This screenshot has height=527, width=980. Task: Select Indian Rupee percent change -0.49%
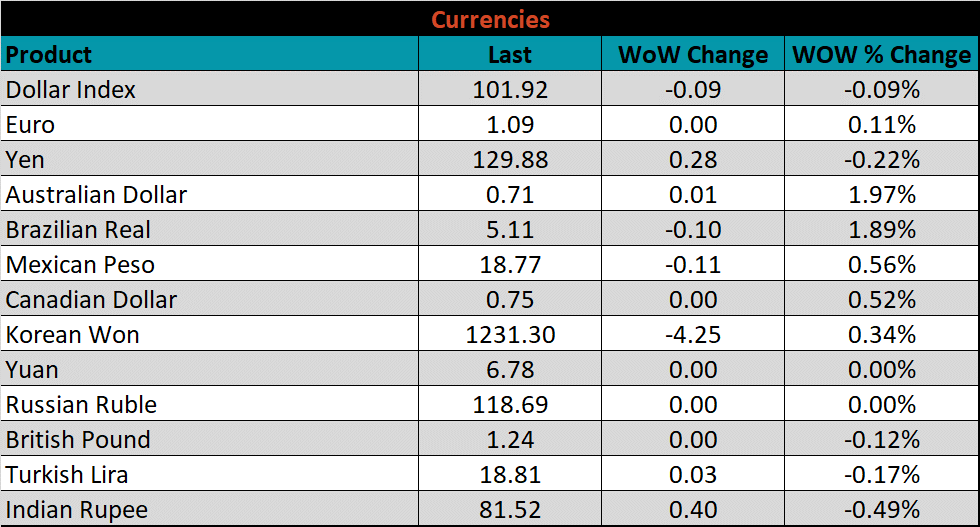click(x=881, y=510)
